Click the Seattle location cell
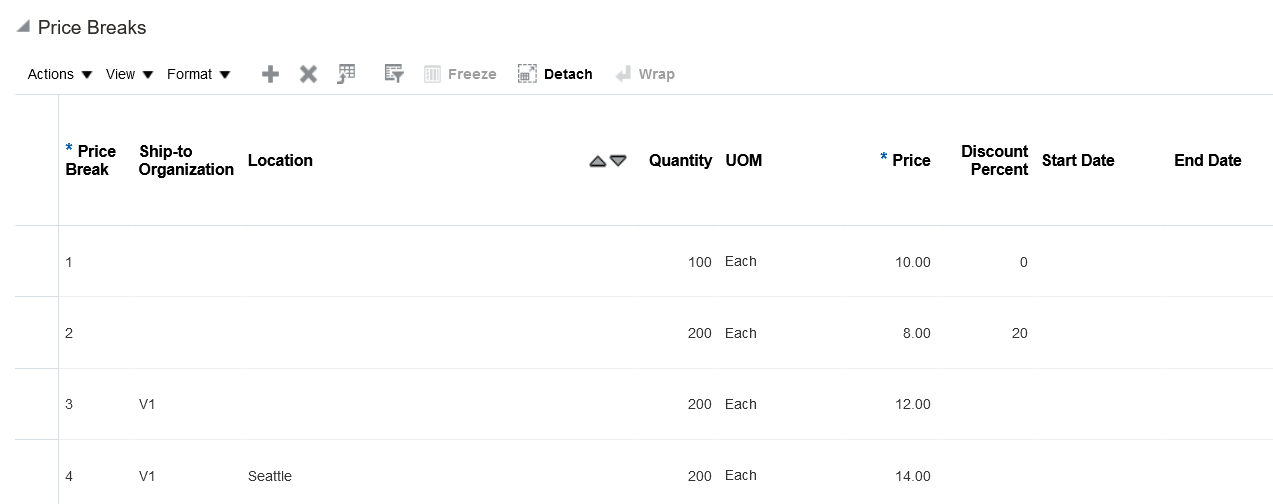1273x504 pixels. 270,476
